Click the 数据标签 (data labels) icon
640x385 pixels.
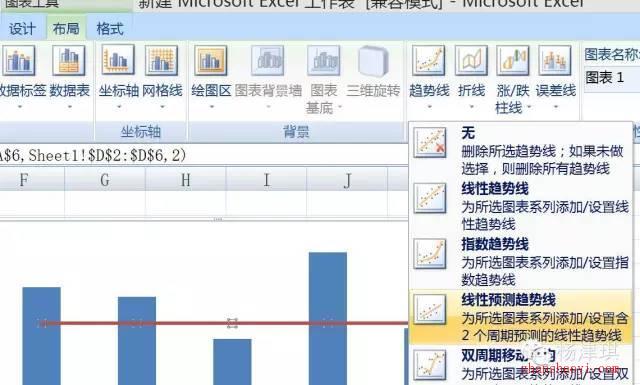coord(19,60)
